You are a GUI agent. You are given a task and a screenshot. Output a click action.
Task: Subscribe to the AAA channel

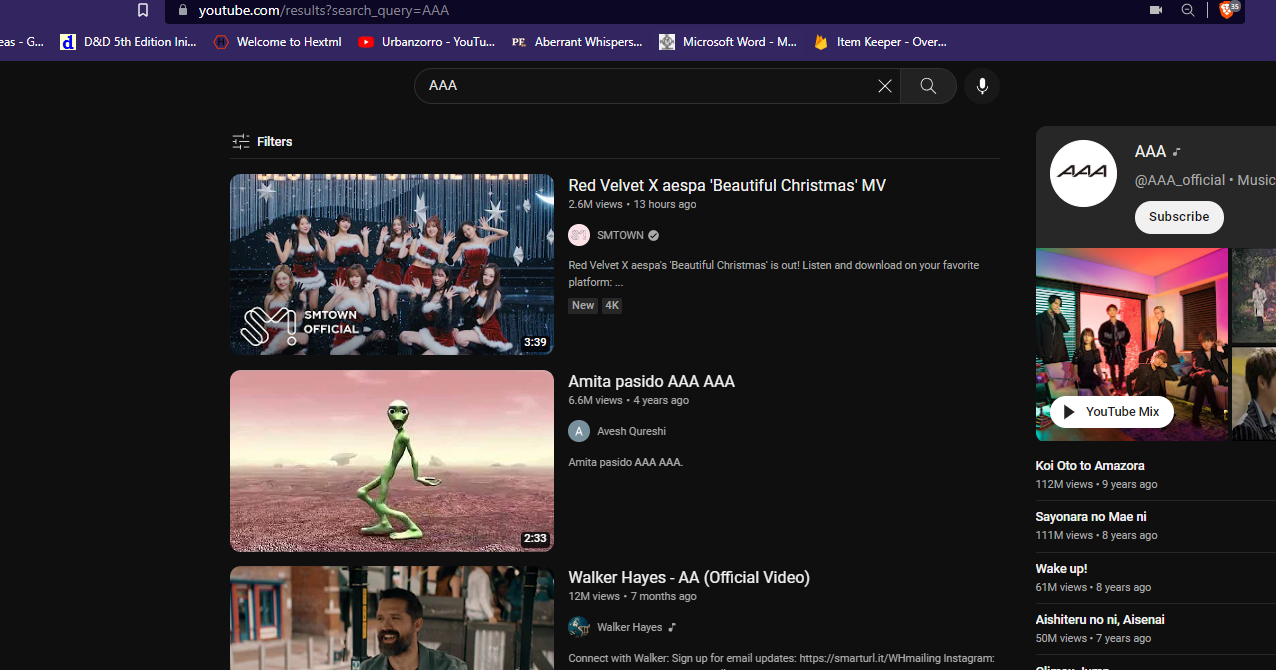click(1178, 217)
